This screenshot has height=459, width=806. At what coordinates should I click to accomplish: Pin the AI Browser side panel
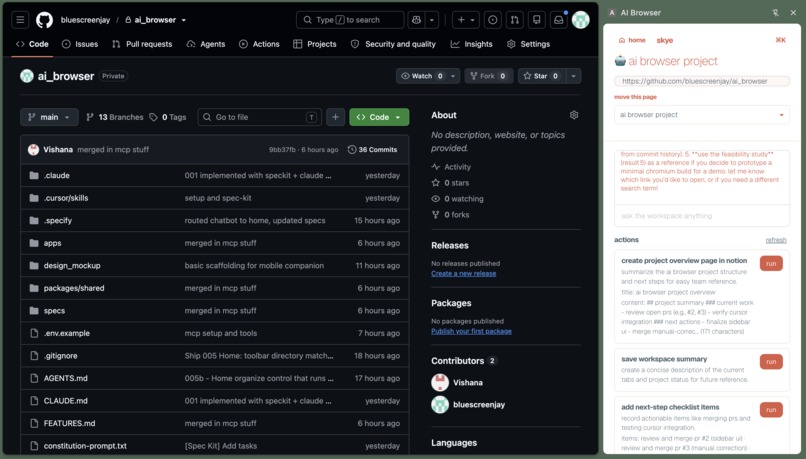tap(775, 13)
